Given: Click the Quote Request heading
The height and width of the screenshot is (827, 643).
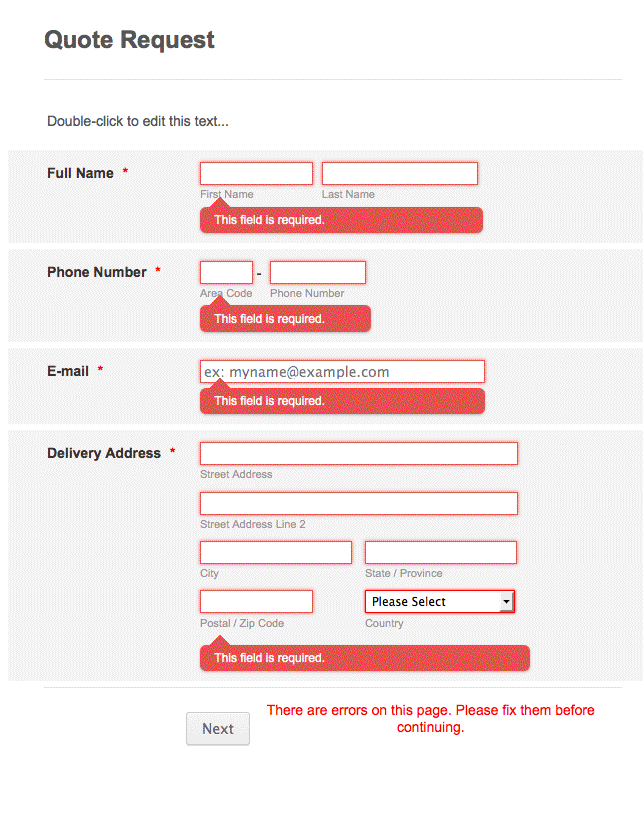Looking at the screenshot, I should click(x=128, y=40).
